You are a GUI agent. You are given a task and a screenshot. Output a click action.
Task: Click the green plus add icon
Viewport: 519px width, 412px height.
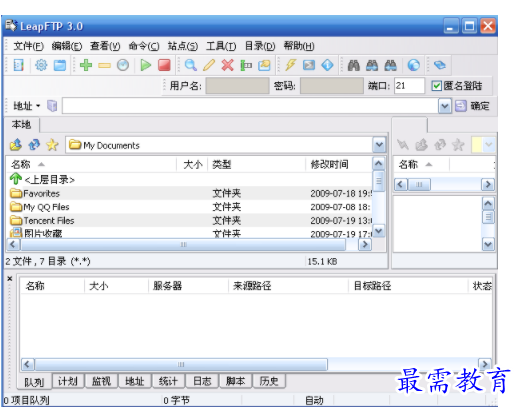(86, 65)
